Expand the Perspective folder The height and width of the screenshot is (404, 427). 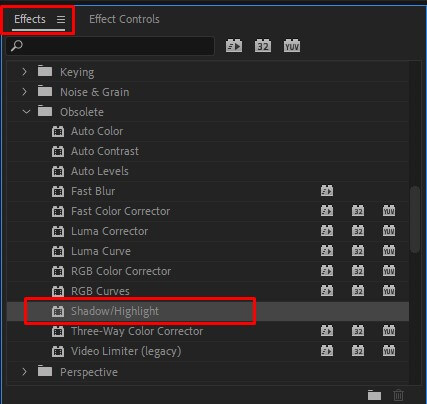click(24, 371)
